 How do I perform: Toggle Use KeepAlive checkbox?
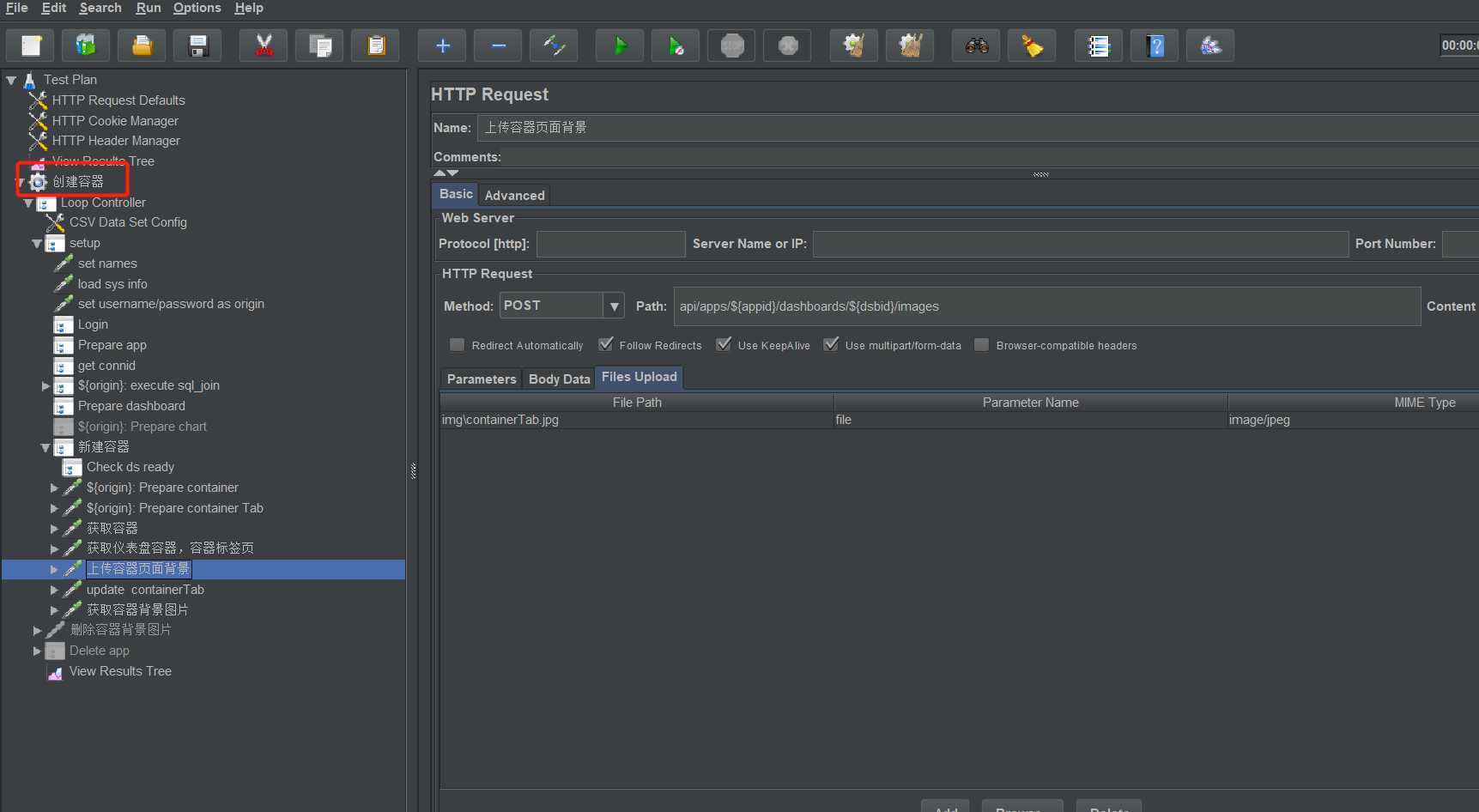coord(724,345)
